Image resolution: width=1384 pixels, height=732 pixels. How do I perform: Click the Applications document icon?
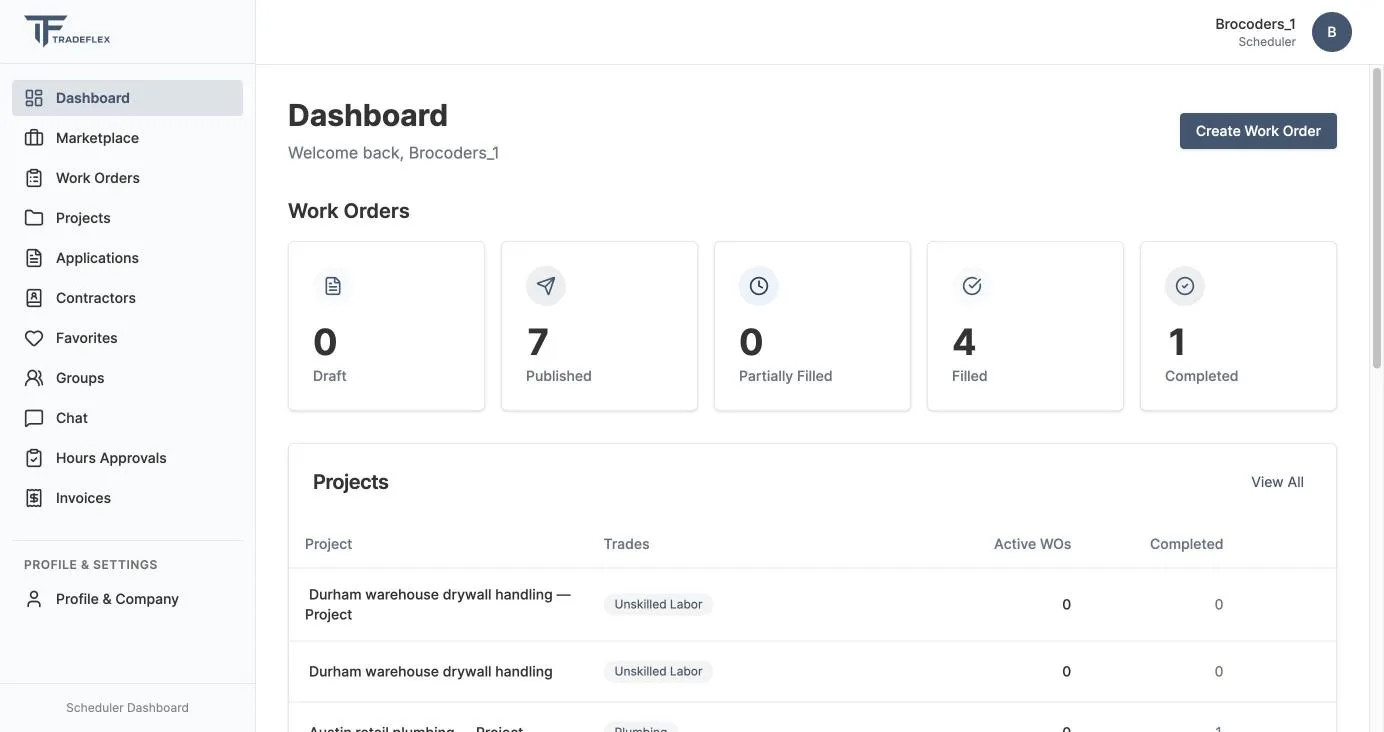point(34,258)
